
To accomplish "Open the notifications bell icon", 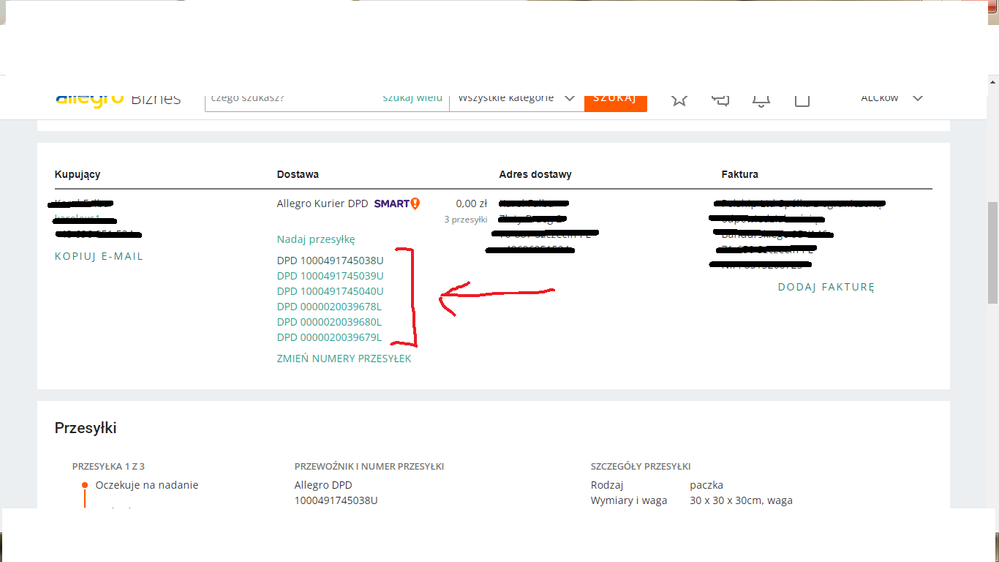I will click(761, 100).
